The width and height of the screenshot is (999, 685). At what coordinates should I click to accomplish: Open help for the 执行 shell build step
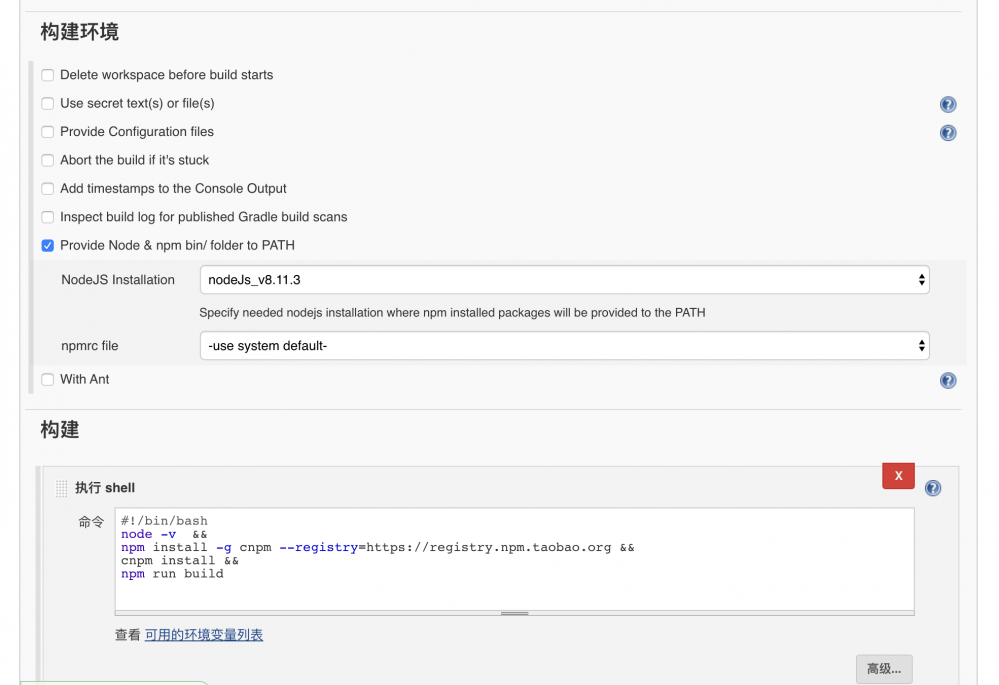pyautogui.click(x=932, y=488)
